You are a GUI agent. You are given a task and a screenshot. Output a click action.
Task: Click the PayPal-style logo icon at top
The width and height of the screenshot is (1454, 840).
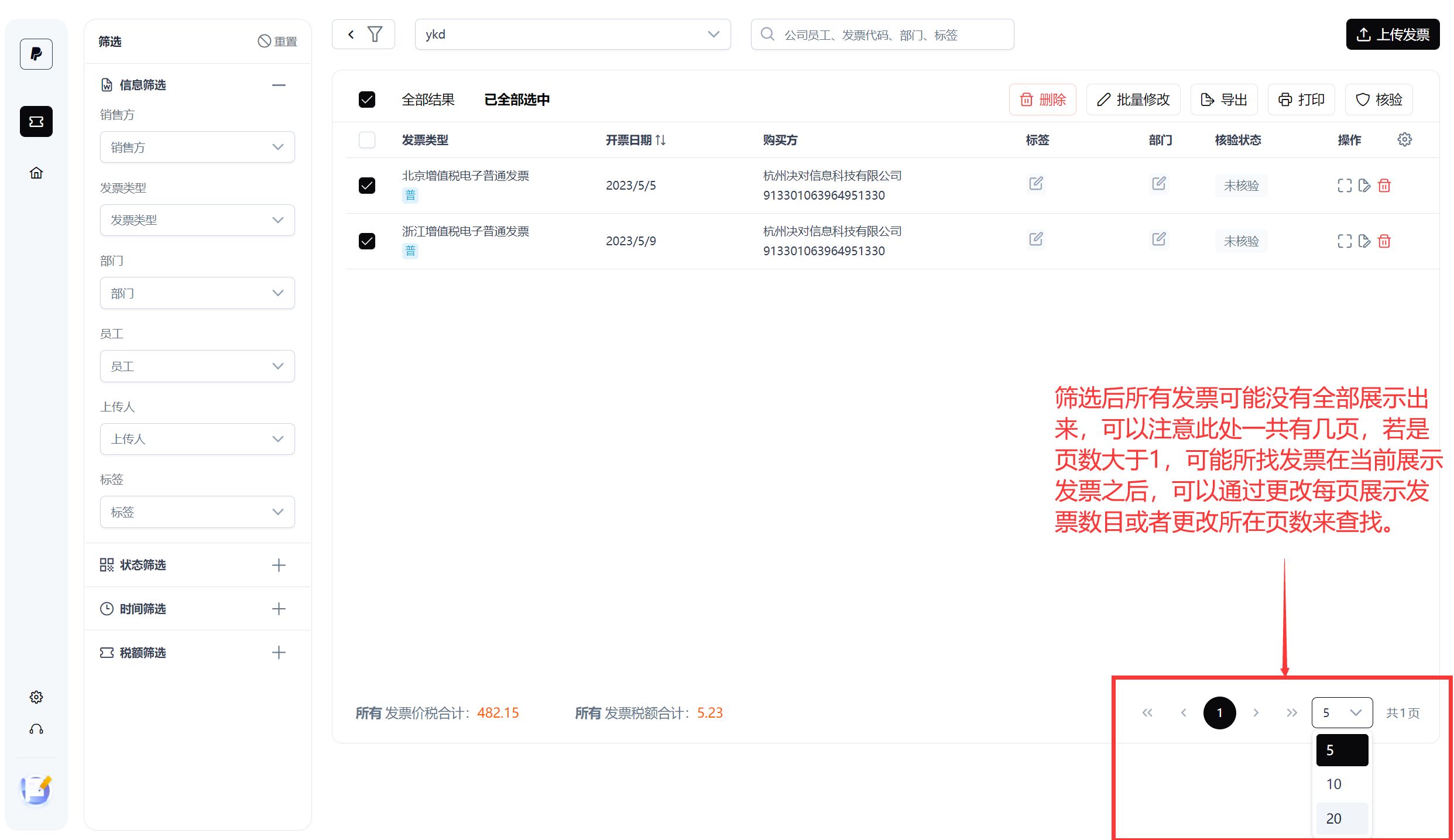36,54
